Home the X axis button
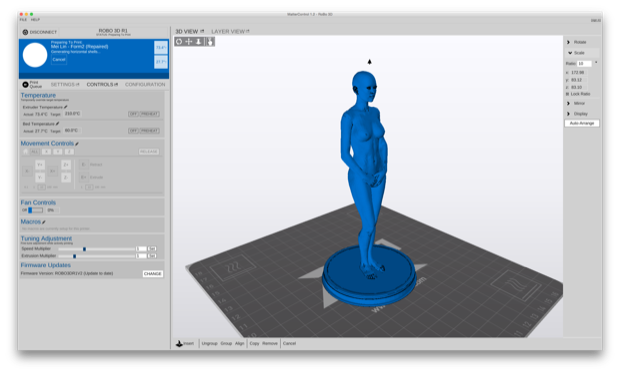Screen dimensions: 620x374 click(46, 151)
